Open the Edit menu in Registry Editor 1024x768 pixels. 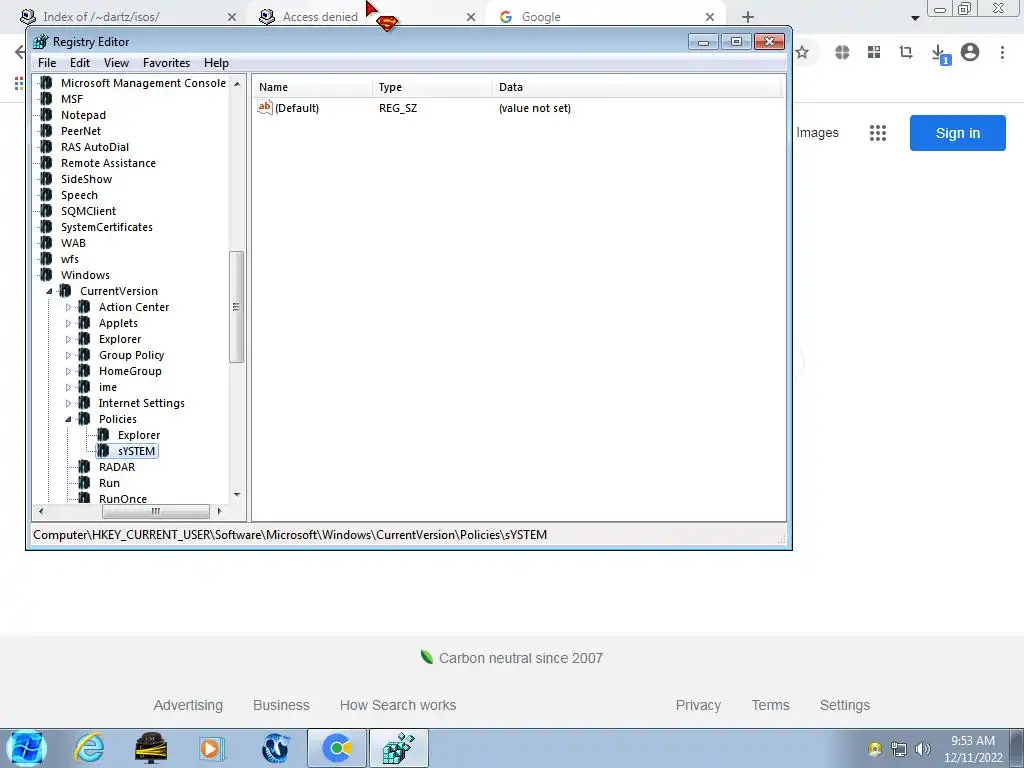point(80,63)
